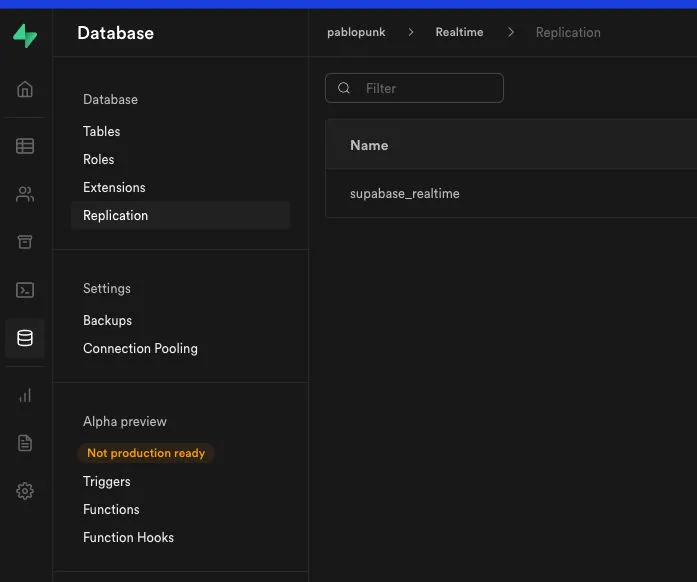The width and height of the screenshot is (697, 582).
Task: Open the Home icon in sidebar
Action: pyautogui.click(x=25, y=89)
